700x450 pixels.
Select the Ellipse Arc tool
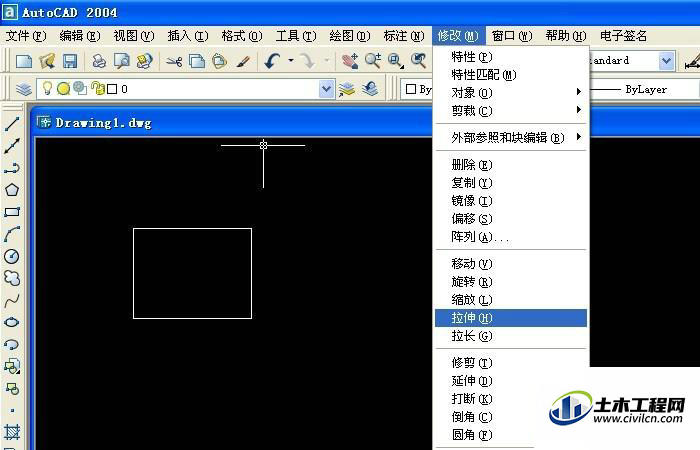pyautogui.click(x=12, y=344)
